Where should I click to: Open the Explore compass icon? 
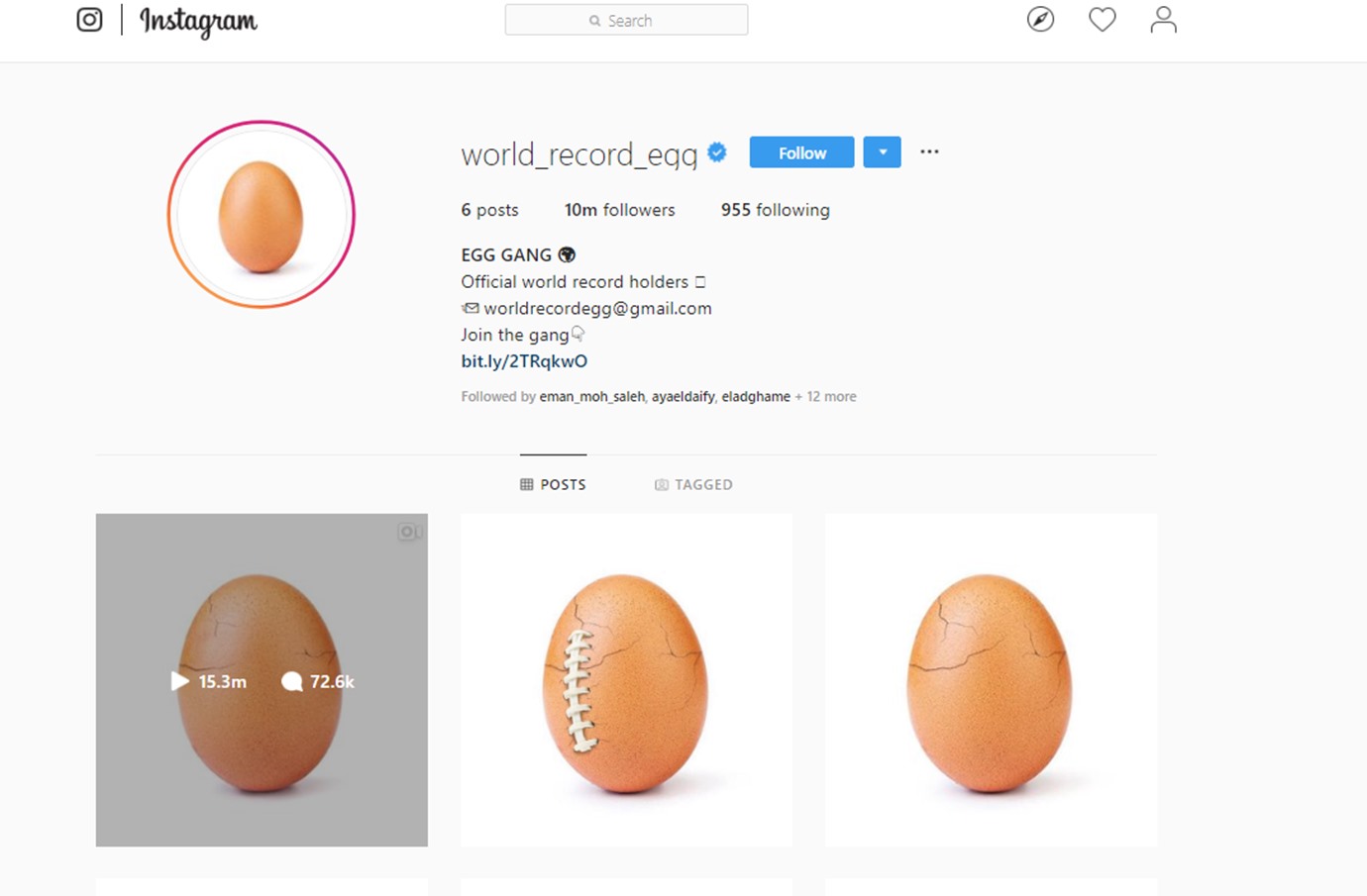coord(1040,20)
